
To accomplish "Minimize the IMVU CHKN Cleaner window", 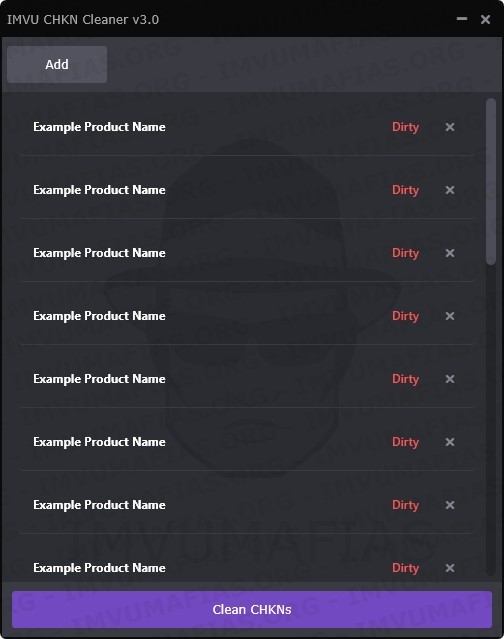I will [462, 19].
